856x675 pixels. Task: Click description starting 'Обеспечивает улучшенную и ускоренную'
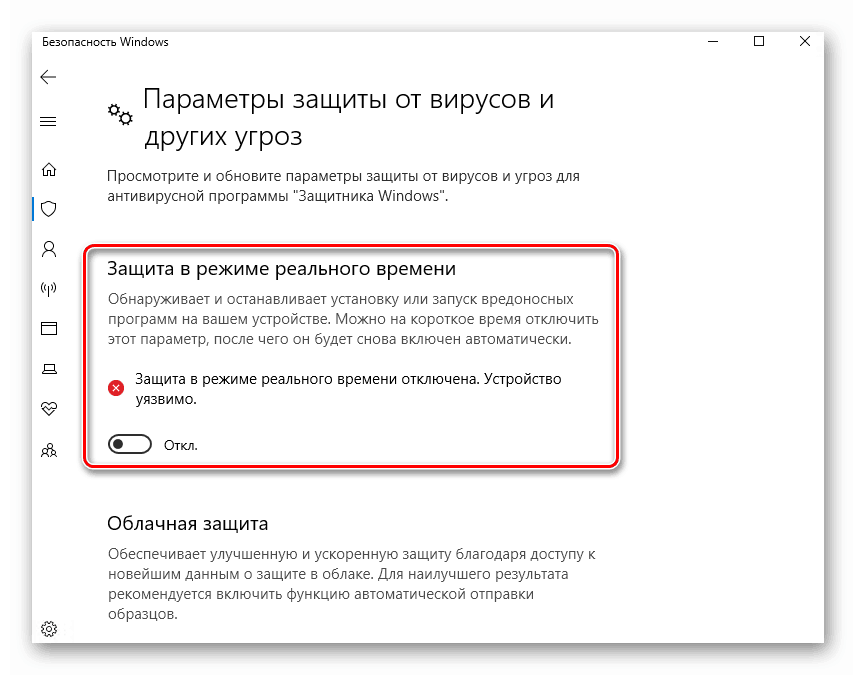[352, 584]
